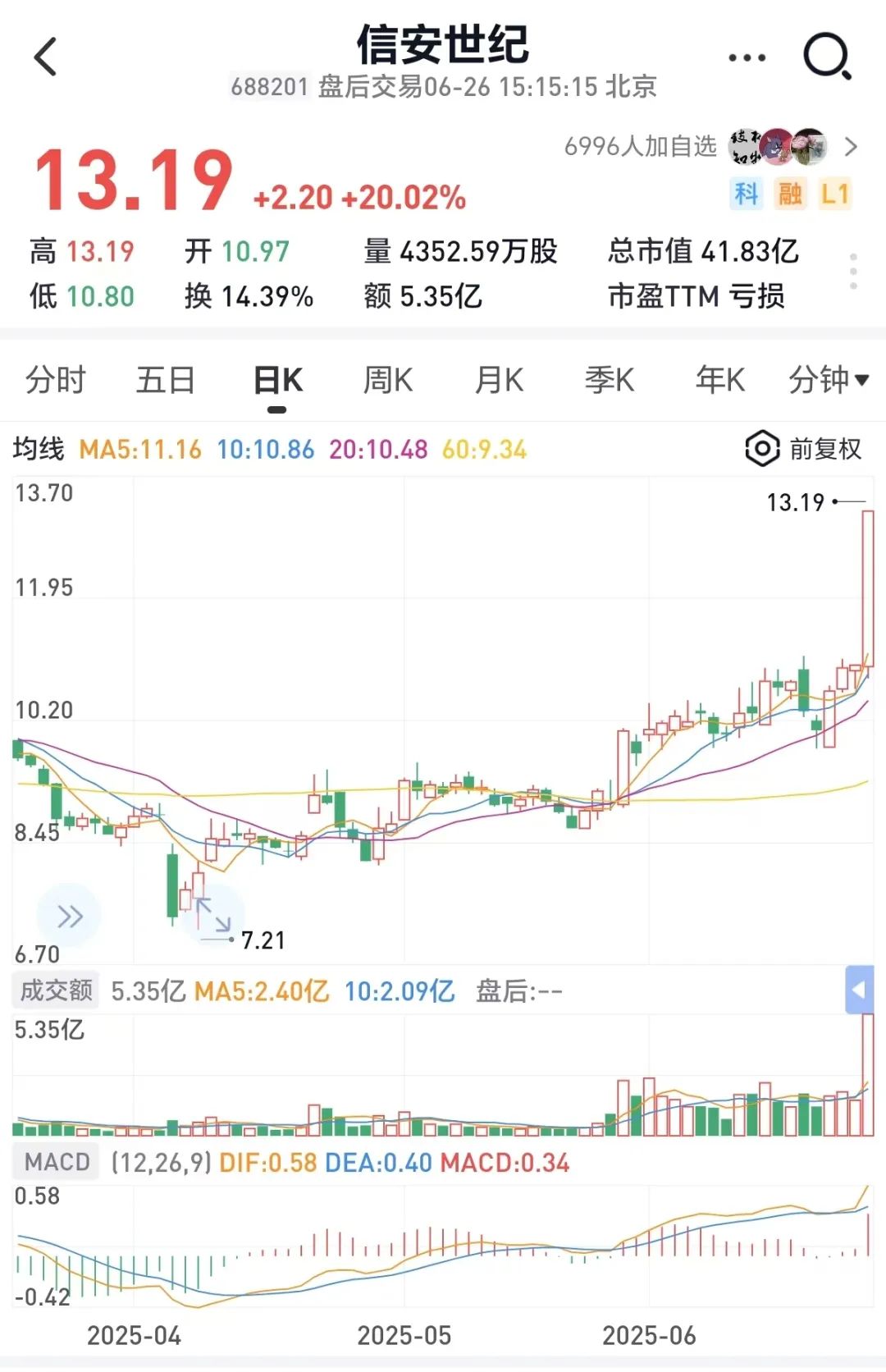The width and height of the screenshot is (886, 1372).
Task: Tap the 2025-04 date label
Action: (134, 1335)
